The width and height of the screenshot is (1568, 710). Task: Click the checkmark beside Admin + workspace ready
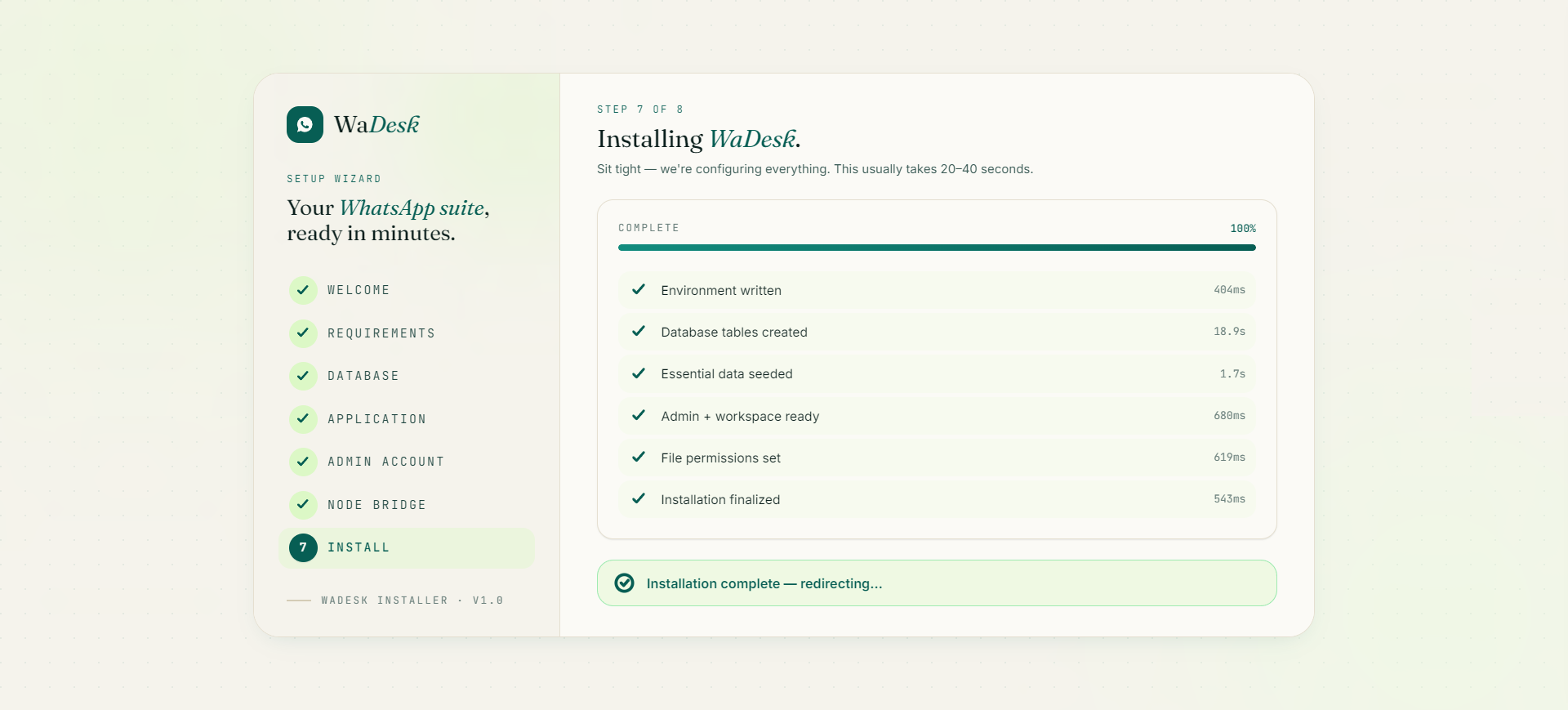point(639,415)
